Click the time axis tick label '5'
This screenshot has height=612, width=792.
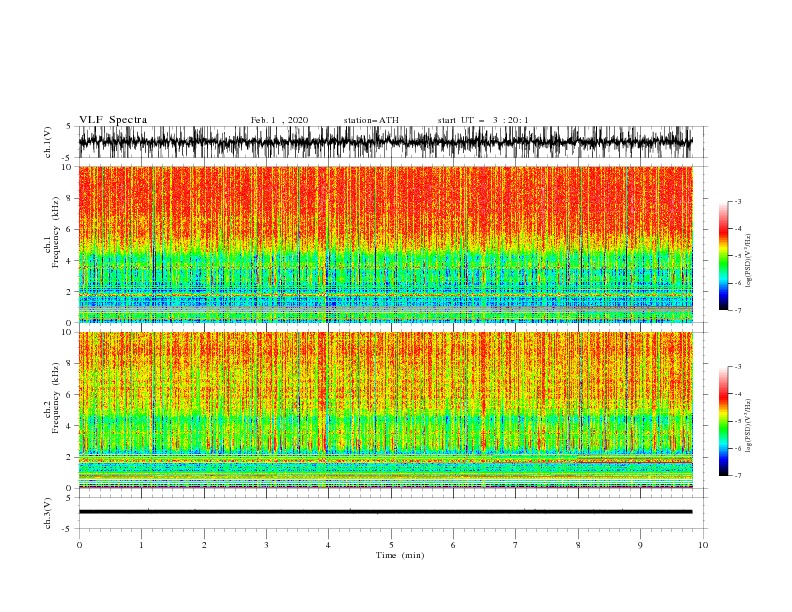391,545
